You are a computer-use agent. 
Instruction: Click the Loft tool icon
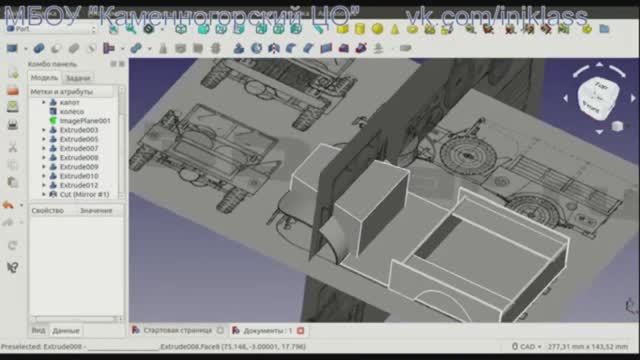coord(343,49)
